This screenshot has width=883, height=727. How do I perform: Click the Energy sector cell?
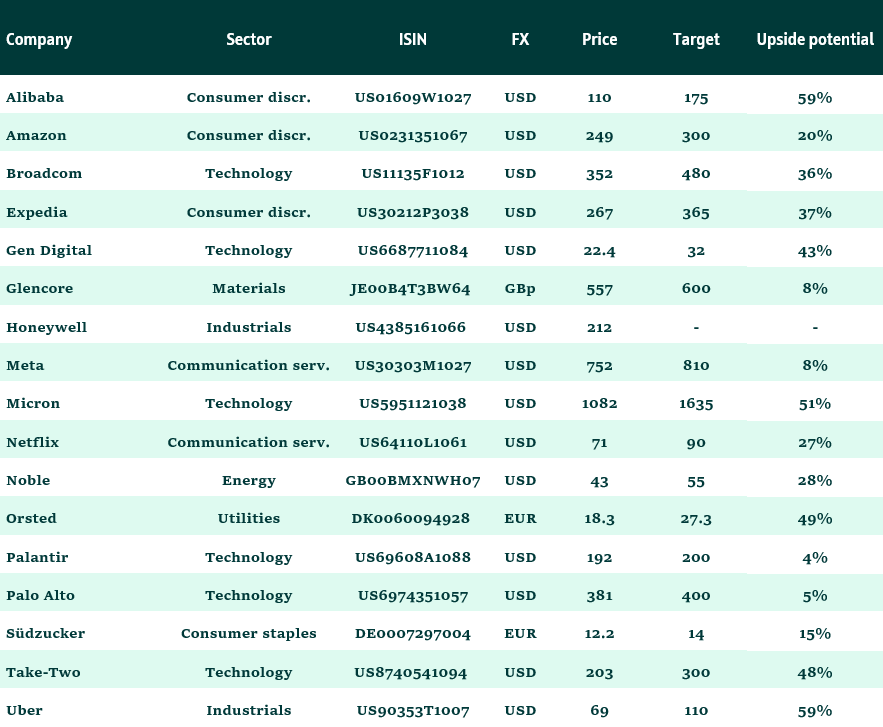249,481
